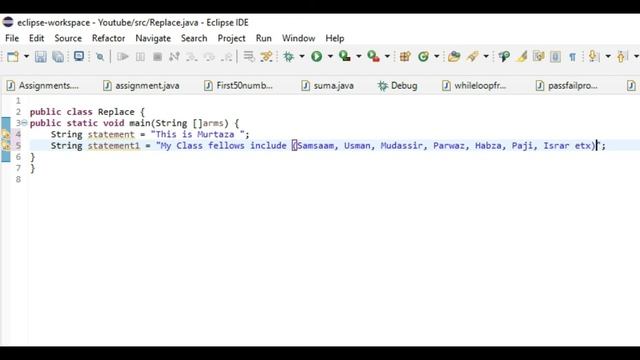Viewport: 640px width, 360px height.
Task: Open the Debug configurations dropdown arrow
Action: click(x=302, y=56)
